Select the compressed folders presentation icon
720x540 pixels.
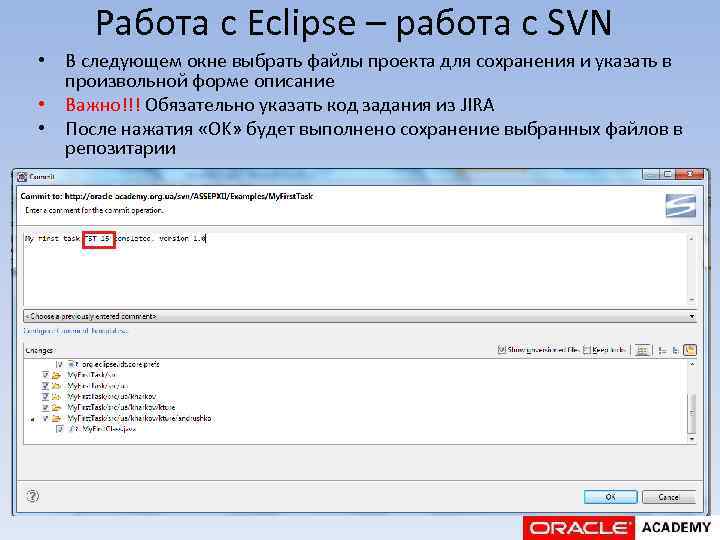(690, 350)
